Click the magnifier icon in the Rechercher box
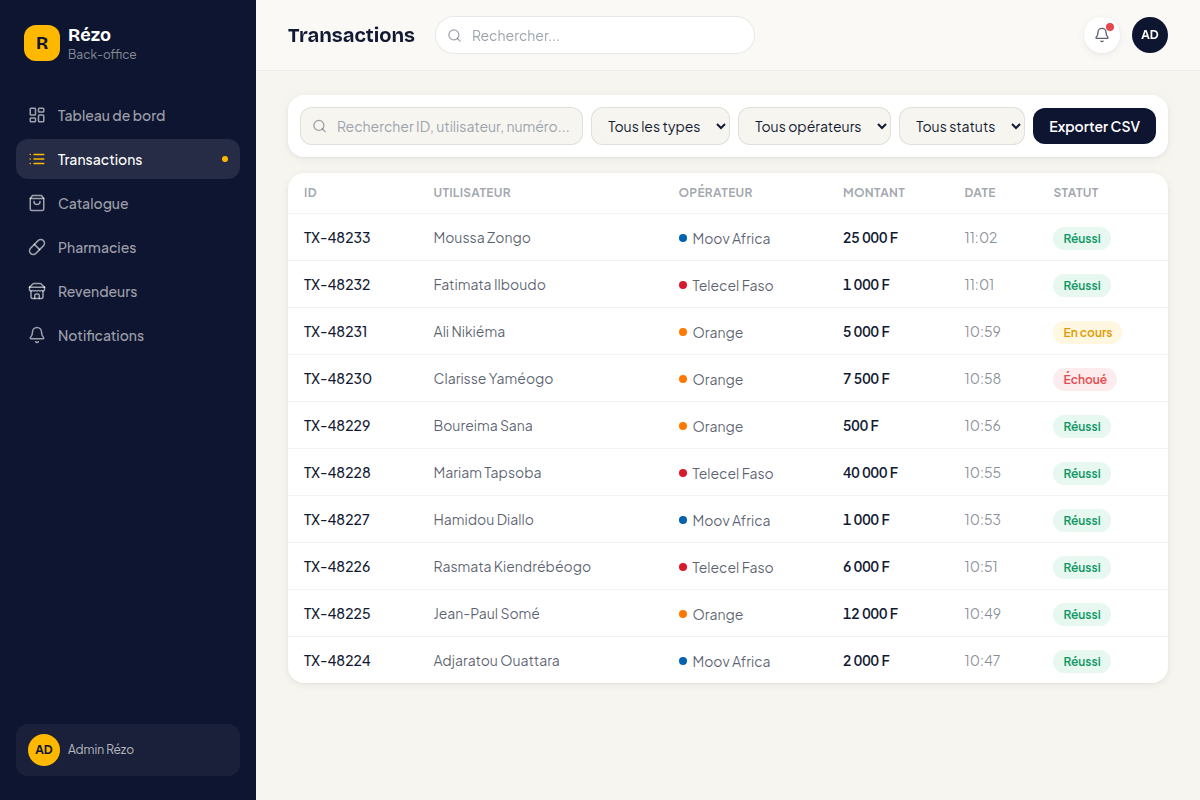1200x800 pixels. tap(454, 35)
